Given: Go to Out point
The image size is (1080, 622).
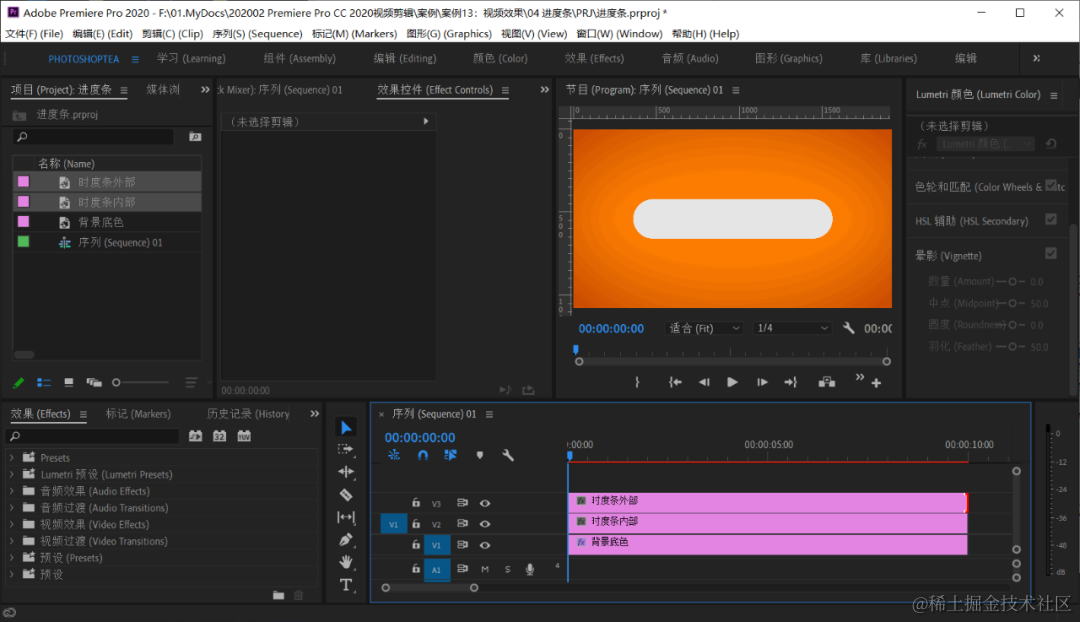Looking at the screenshot, I should [x=791, y=382].
